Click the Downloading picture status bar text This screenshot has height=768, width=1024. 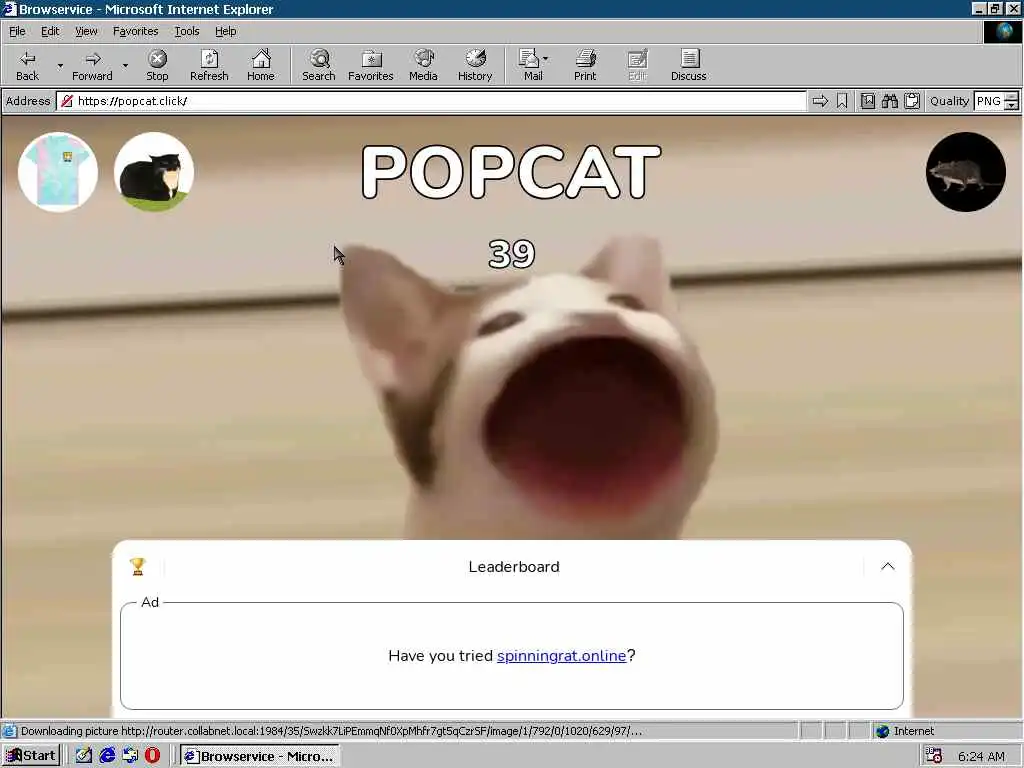[x=332, y=731]
